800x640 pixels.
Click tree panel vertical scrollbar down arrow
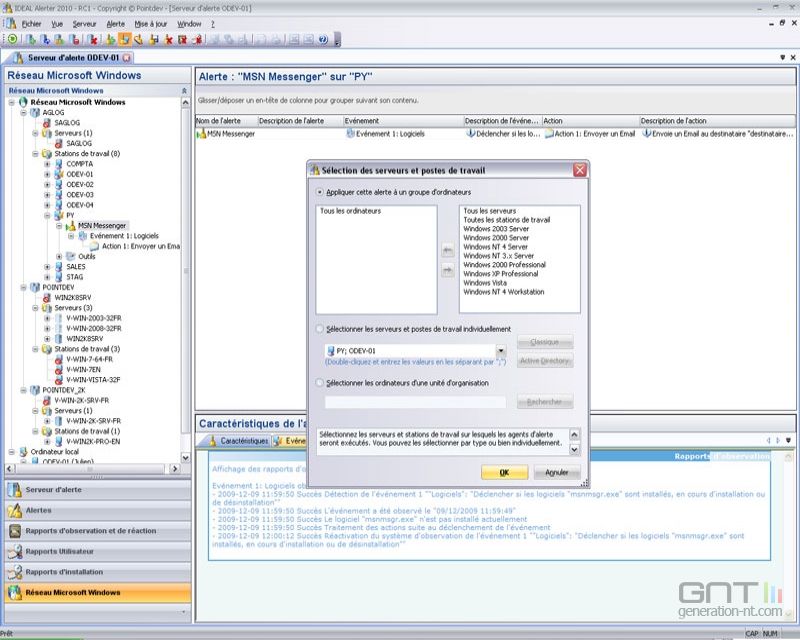(x=185, y=458)
